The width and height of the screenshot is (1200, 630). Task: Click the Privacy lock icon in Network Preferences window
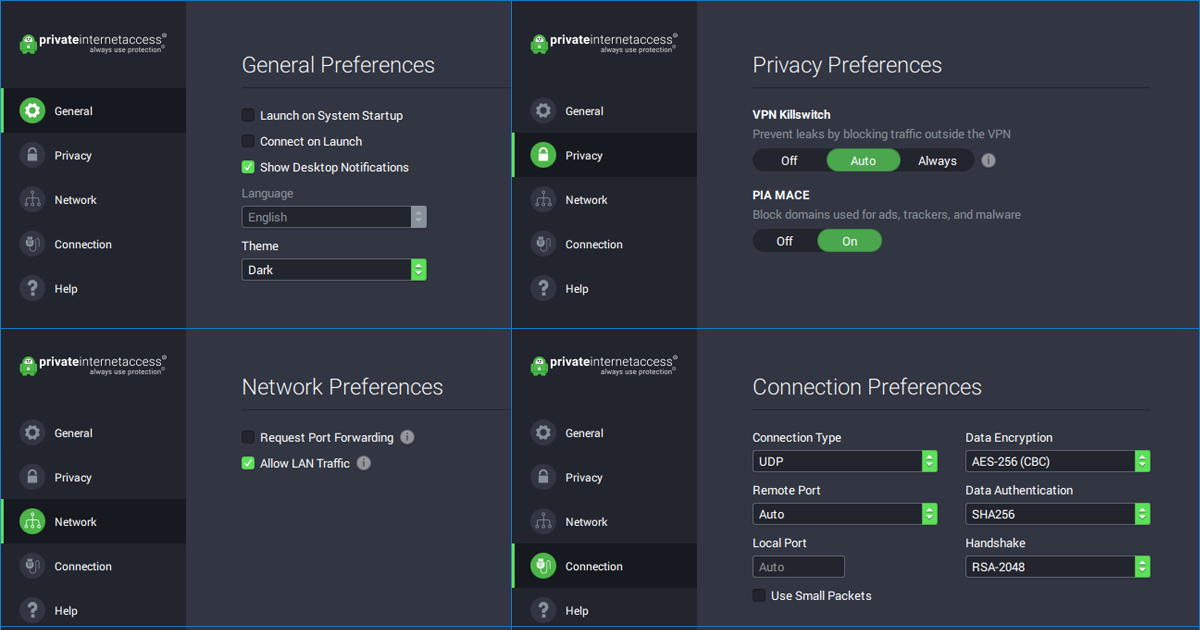tap(33, 477)
